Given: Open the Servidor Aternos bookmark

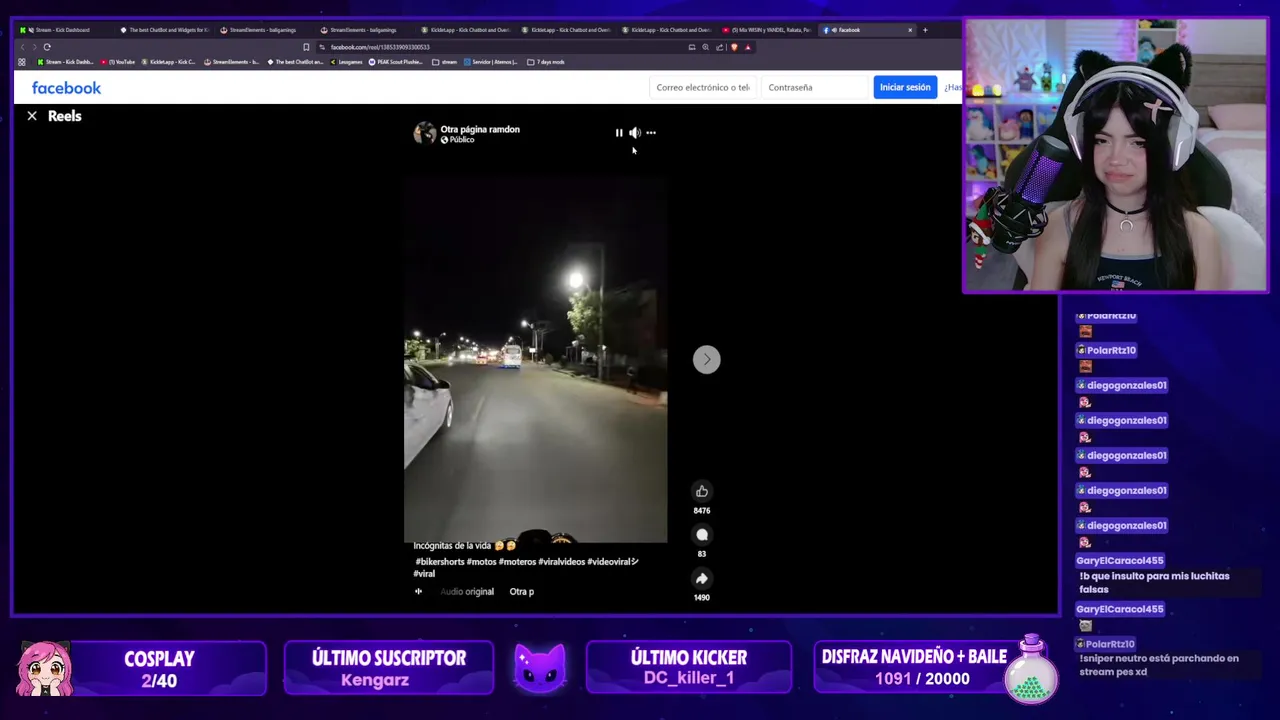Looking at the screenshot, I should point(491,62).
